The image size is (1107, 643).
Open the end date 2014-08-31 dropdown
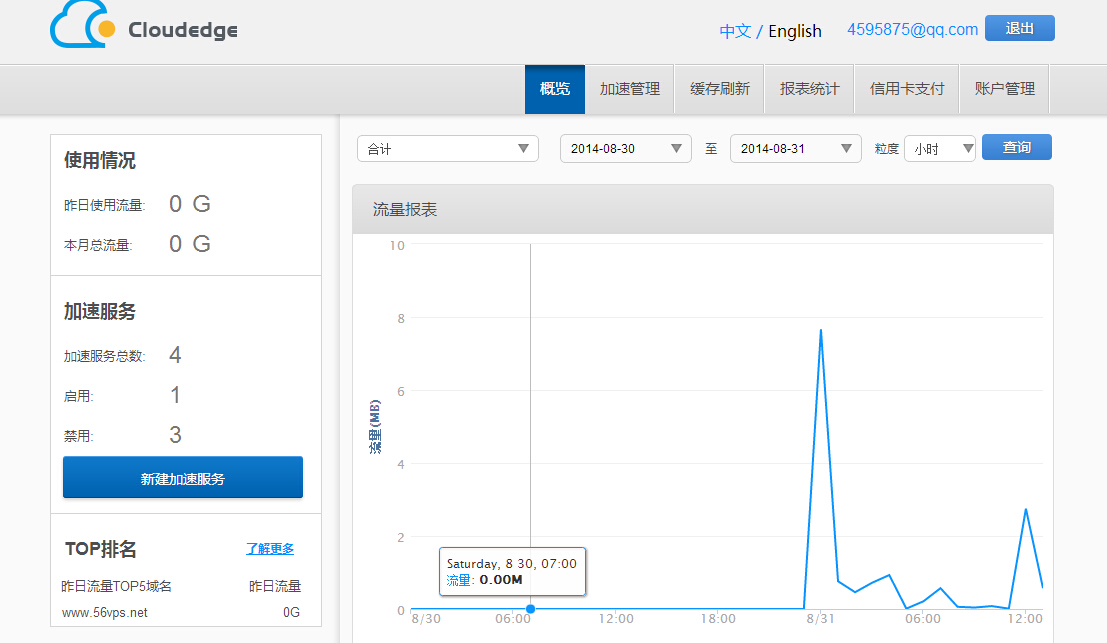coord(795,149)
